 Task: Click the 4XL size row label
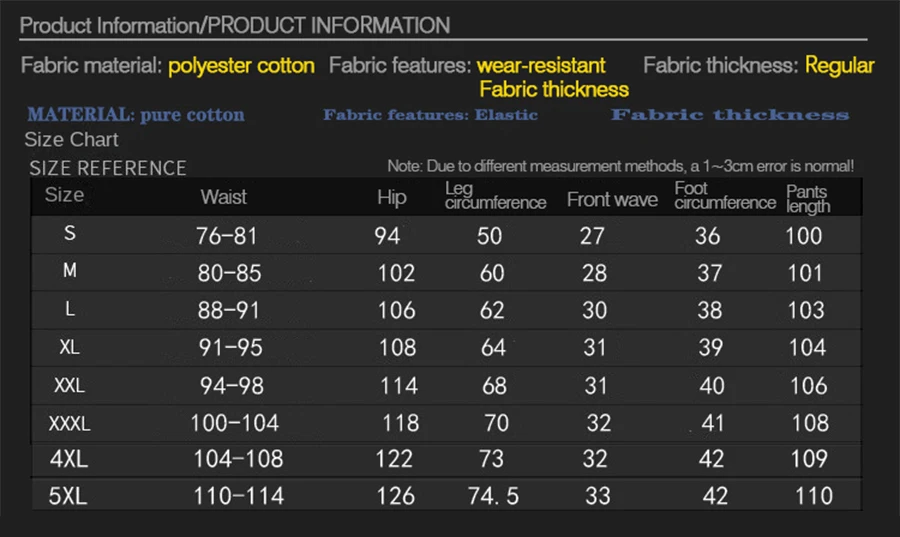click(69, 459)
